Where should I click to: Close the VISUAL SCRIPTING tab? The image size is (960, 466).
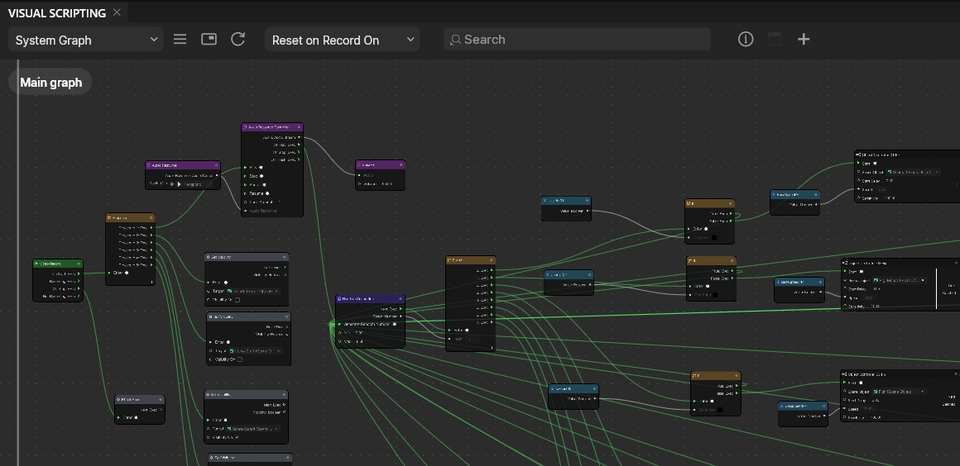[117, 12]
